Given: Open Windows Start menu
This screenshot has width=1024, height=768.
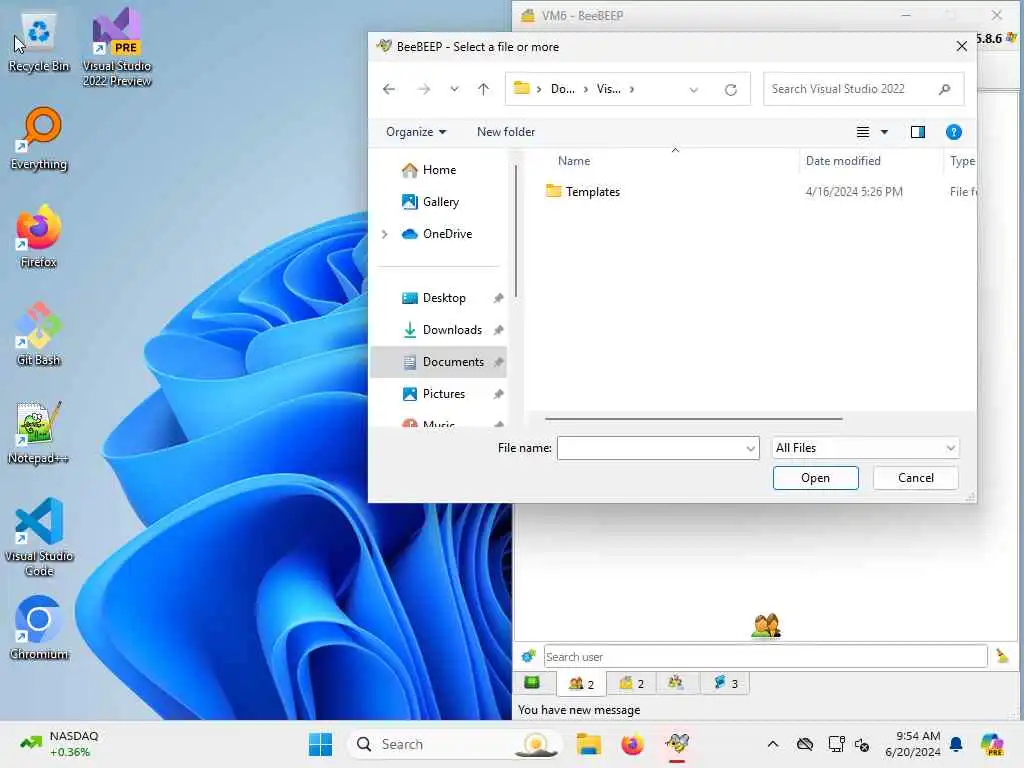Looking at the screenshot, I should 320,744.
